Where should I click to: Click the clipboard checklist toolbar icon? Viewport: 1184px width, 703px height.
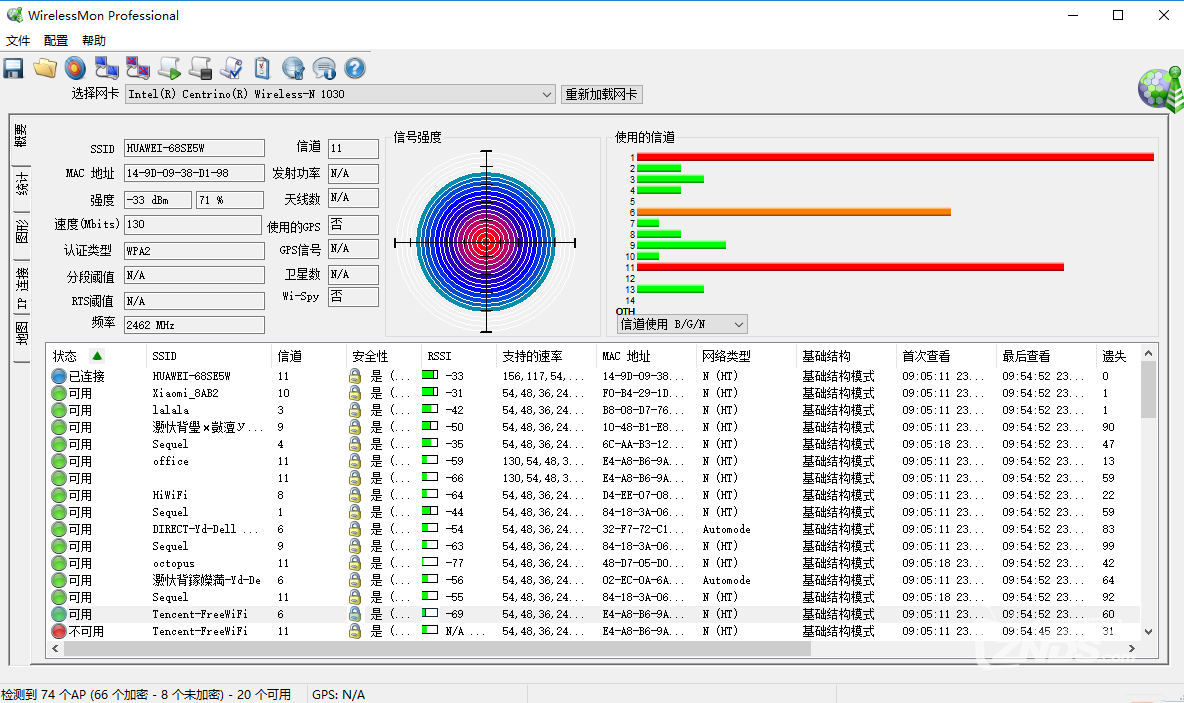pyautogui.click(x=262, y=69)
